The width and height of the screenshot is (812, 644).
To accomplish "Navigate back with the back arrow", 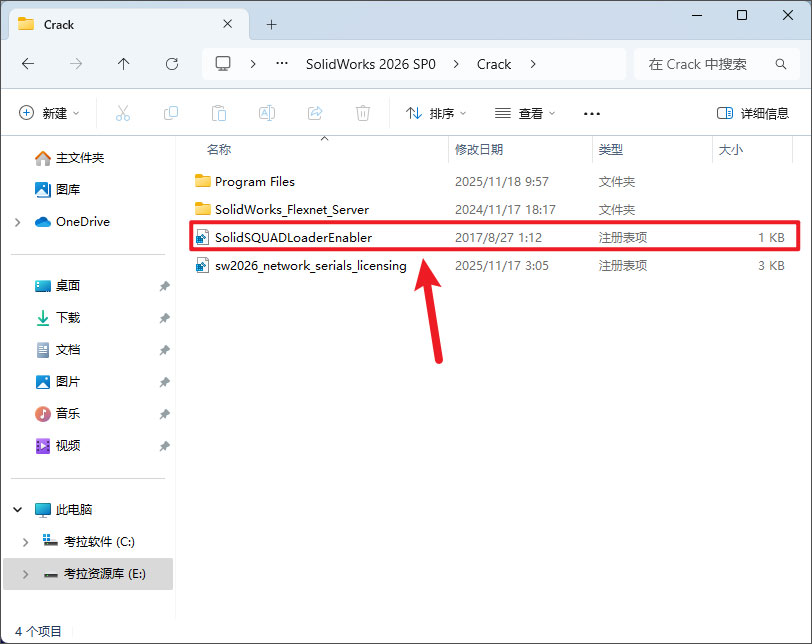I will [x=28, y=64].
